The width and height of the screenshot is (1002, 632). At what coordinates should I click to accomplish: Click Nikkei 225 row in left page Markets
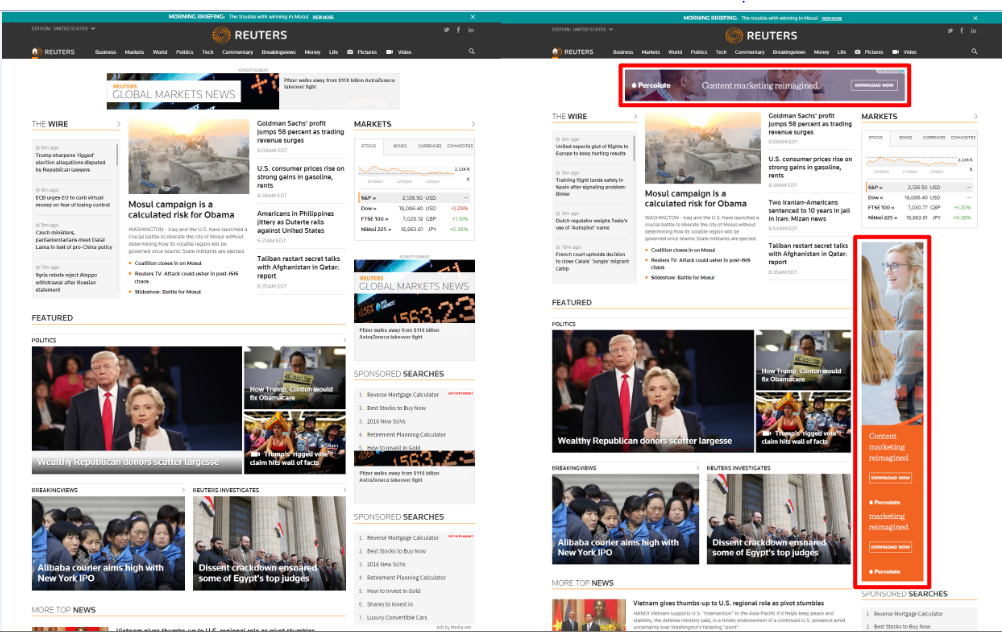[x=414, y=229]
